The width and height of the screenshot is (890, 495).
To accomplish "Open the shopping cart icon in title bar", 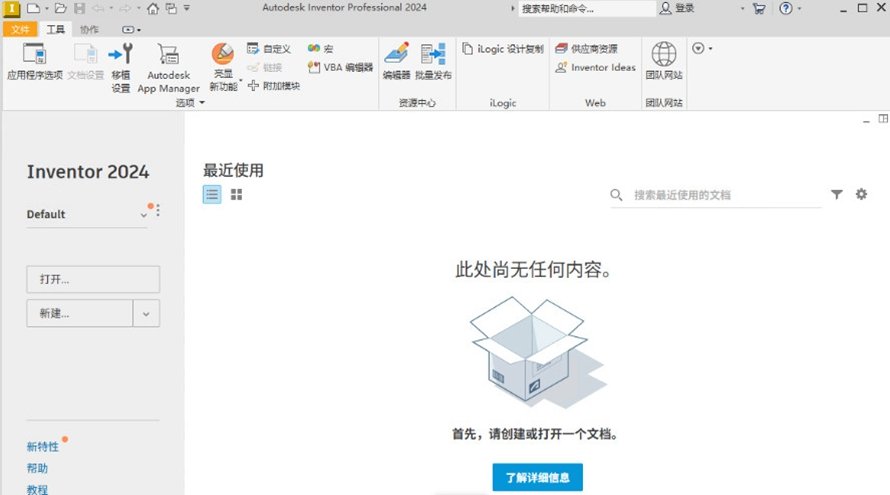I will pos(759,9).
